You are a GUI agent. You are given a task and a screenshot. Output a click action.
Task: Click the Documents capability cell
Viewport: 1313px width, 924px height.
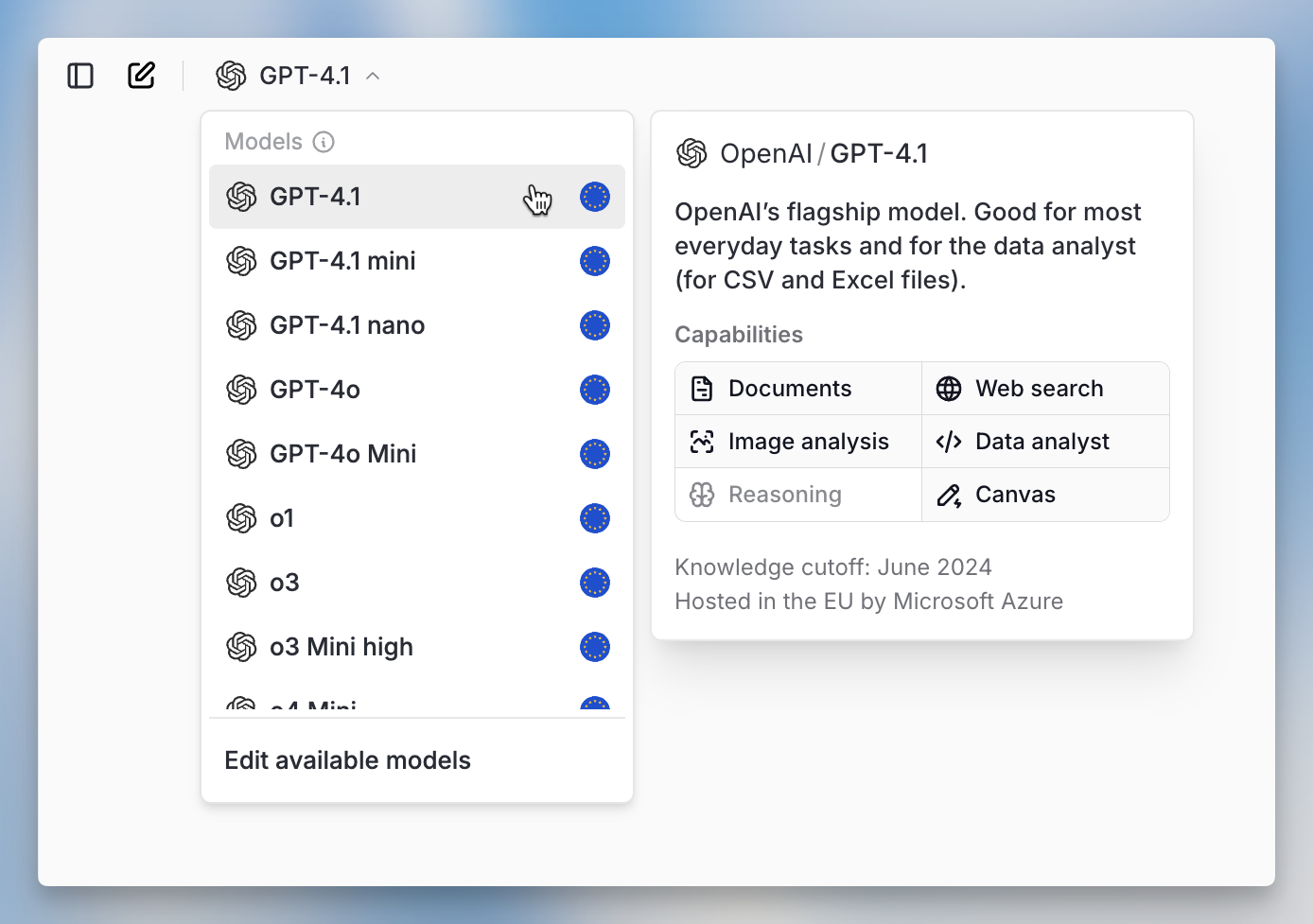(798, 389)
